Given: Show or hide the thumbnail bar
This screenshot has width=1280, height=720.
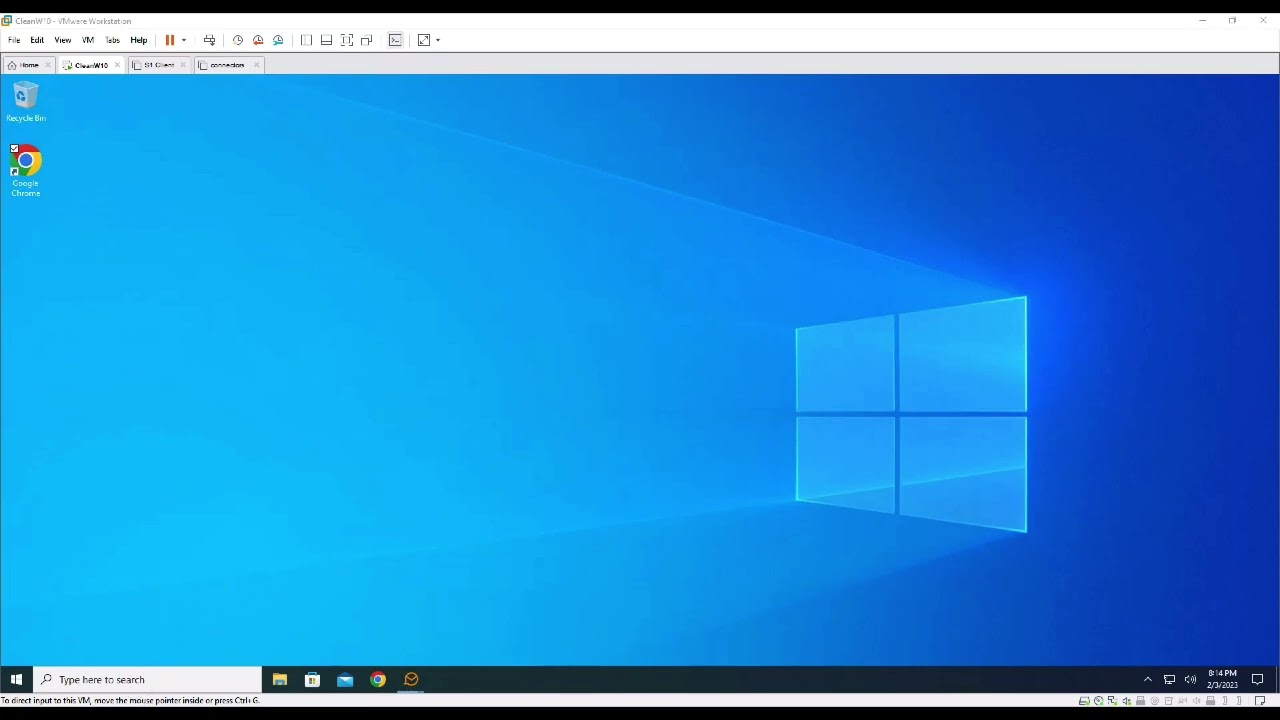Looking at the screenshot, I should coord(326,40).
